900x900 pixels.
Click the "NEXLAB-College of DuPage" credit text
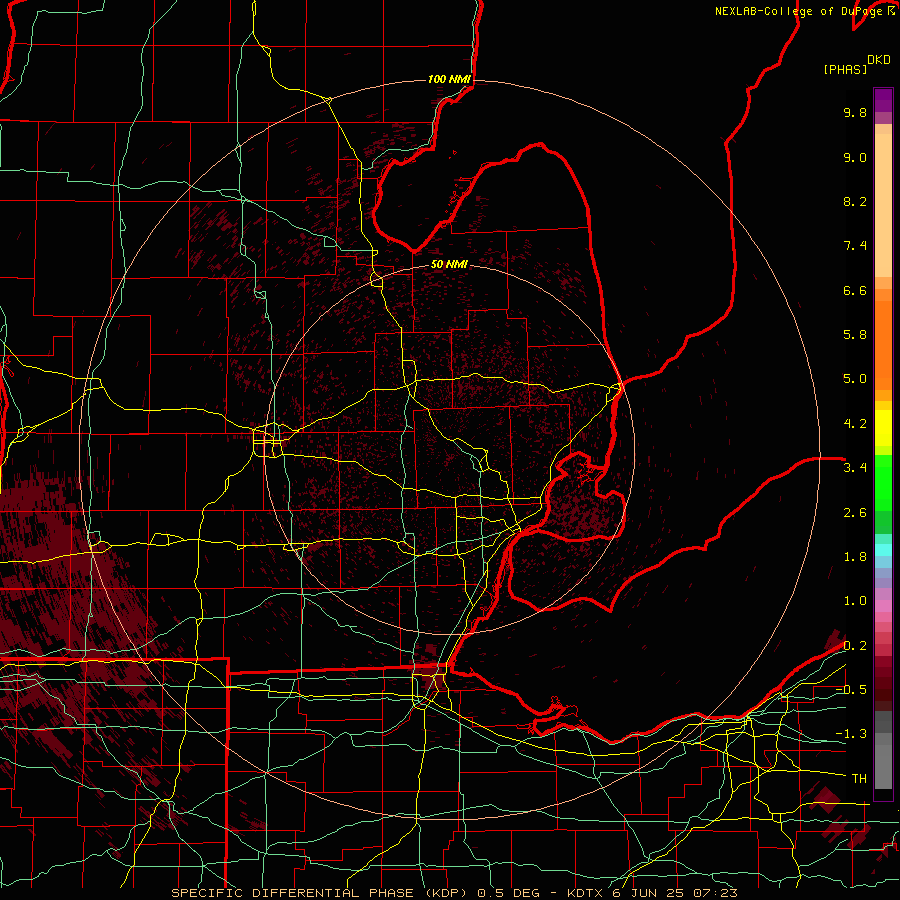pyautogui.click(x=800, y=11)
